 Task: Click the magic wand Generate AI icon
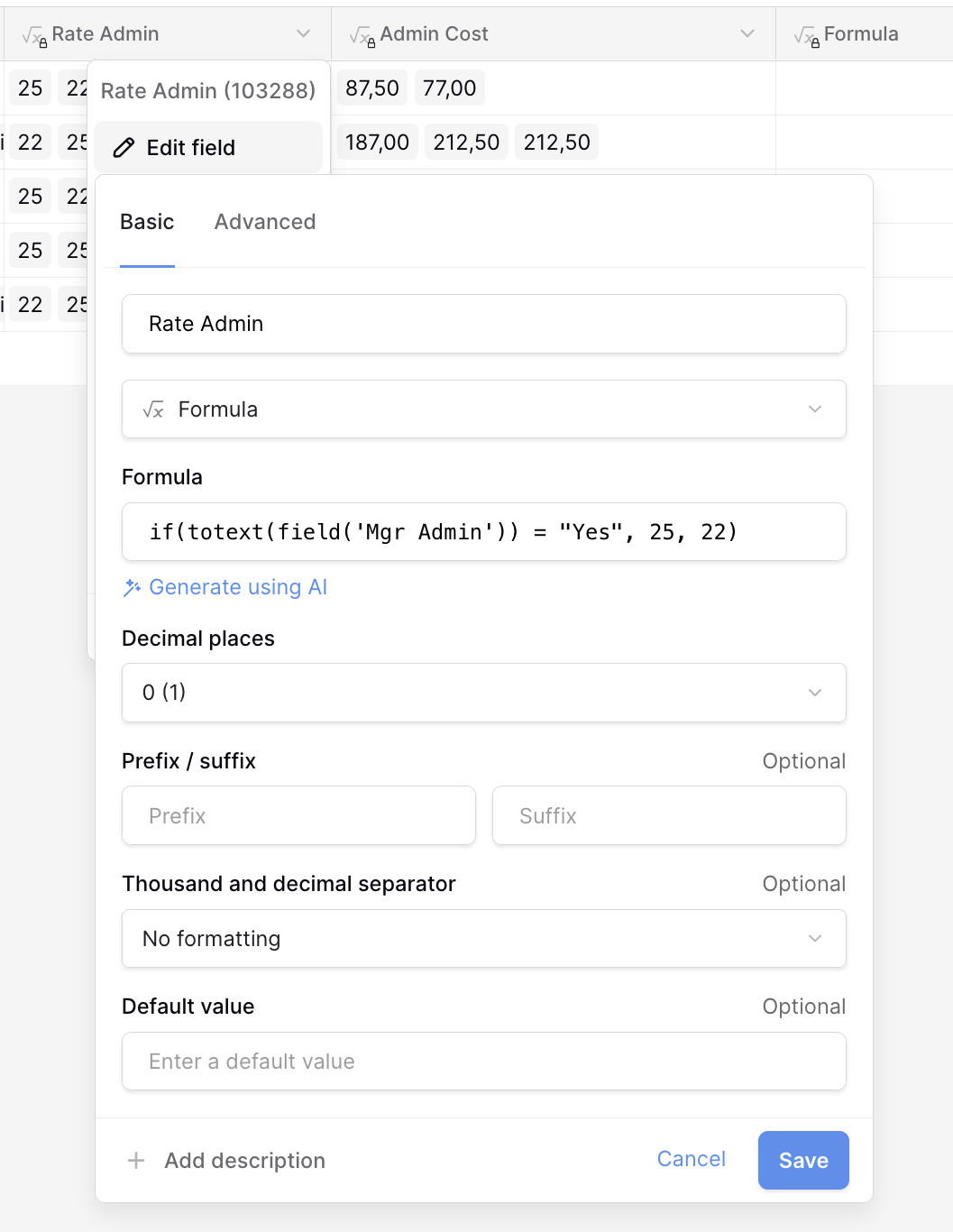click(133, 588)
